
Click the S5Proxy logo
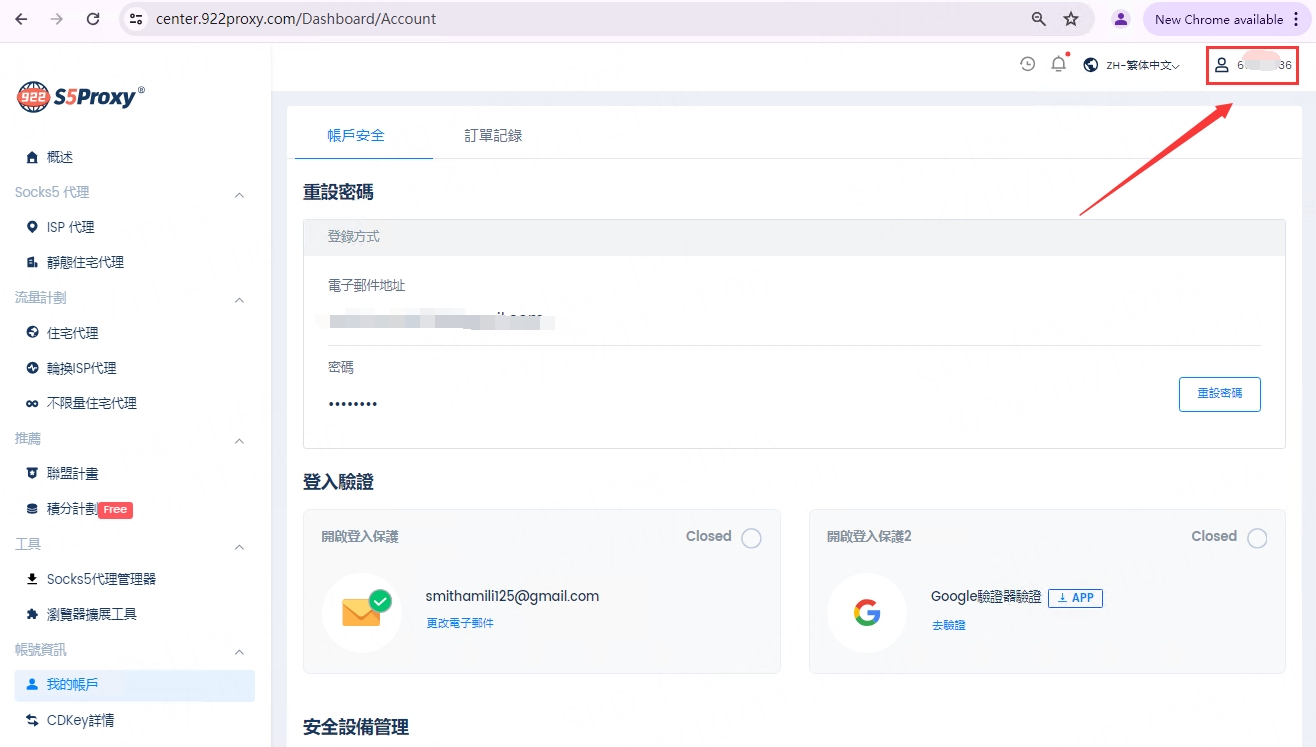click(x=81, y=96)
